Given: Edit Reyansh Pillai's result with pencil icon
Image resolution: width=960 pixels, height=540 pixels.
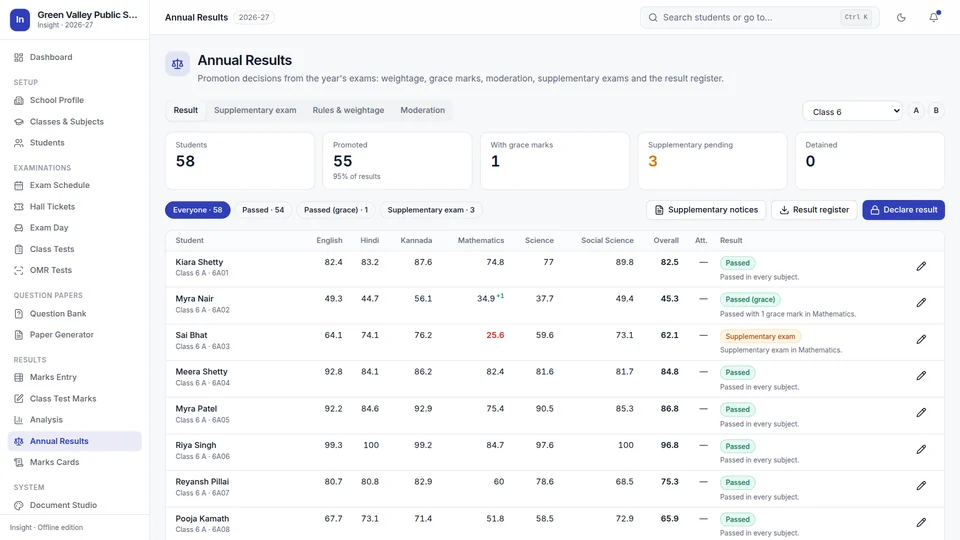Looking at the screenshot, I should pos(921,486).
